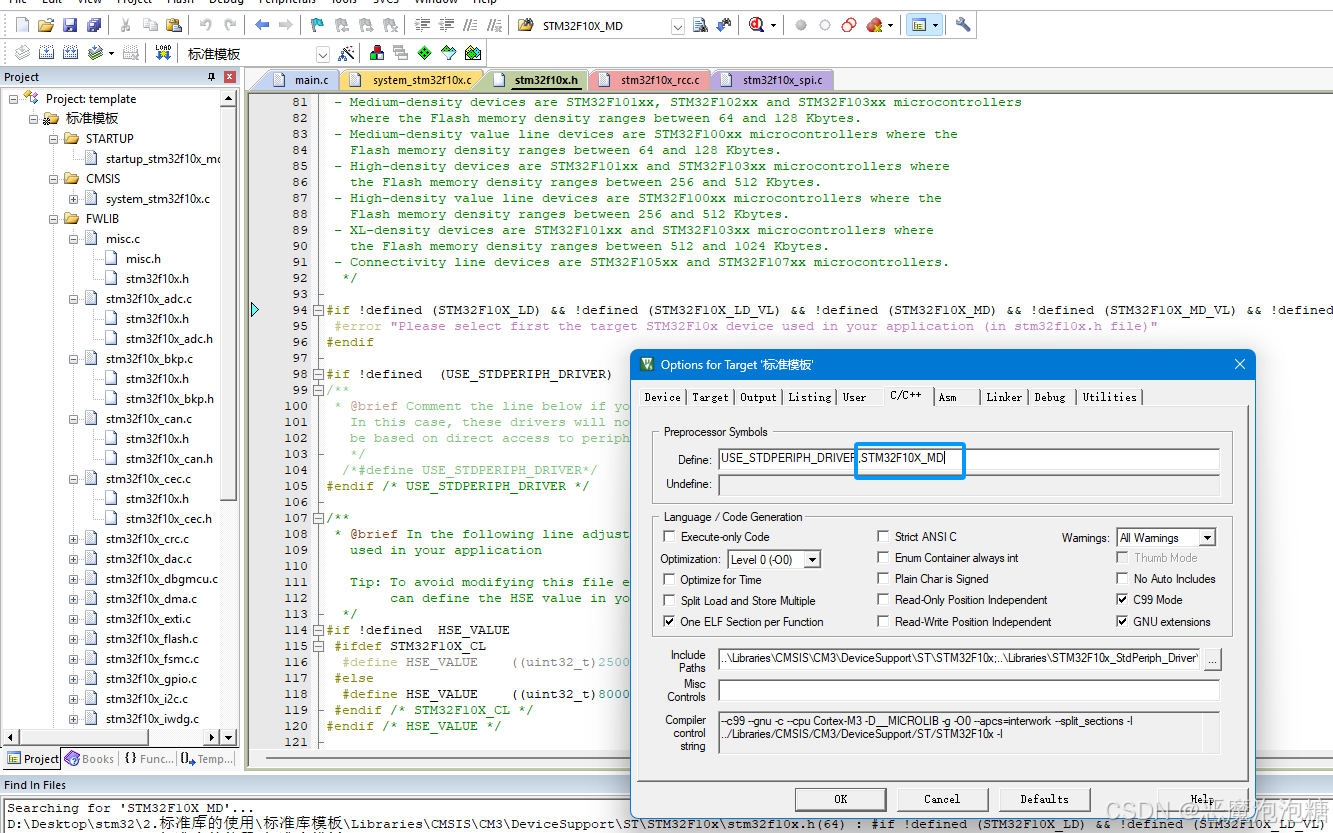Comment selection toolbar icon

coord(469,25)
